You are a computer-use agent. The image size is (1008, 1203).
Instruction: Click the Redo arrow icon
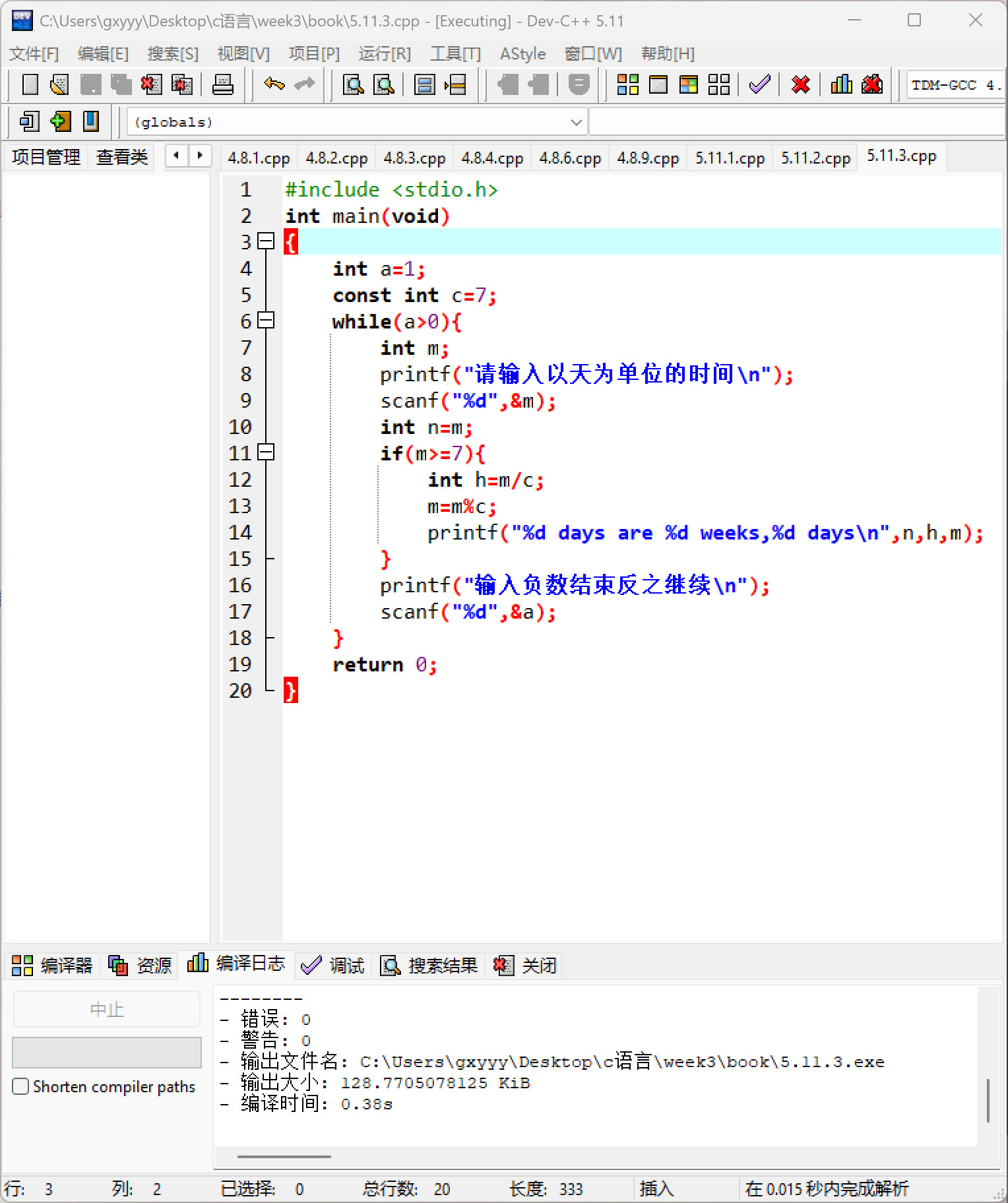[x=304, y=84]
